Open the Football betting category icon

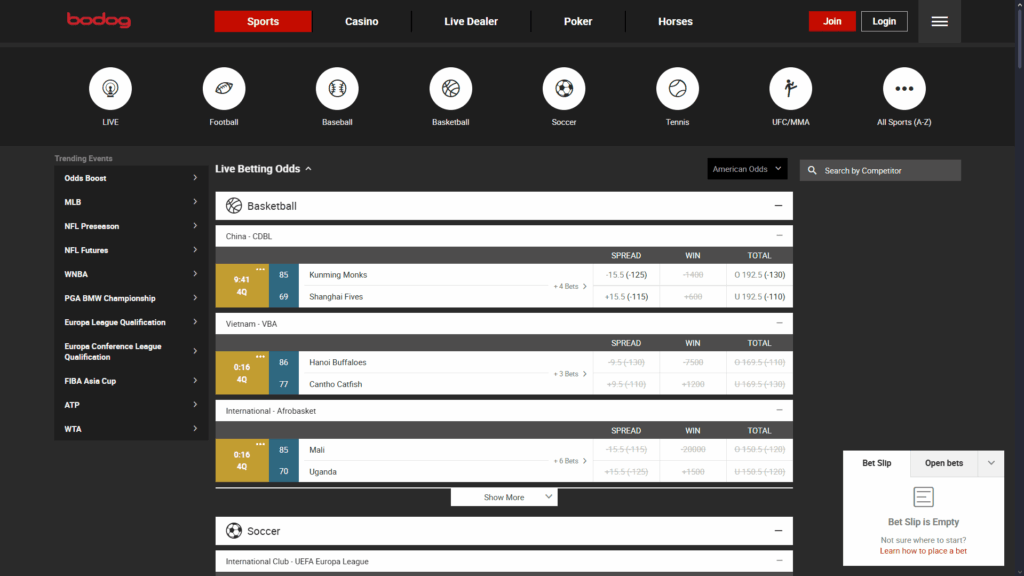pyautogui.click(x=223, y=88)
